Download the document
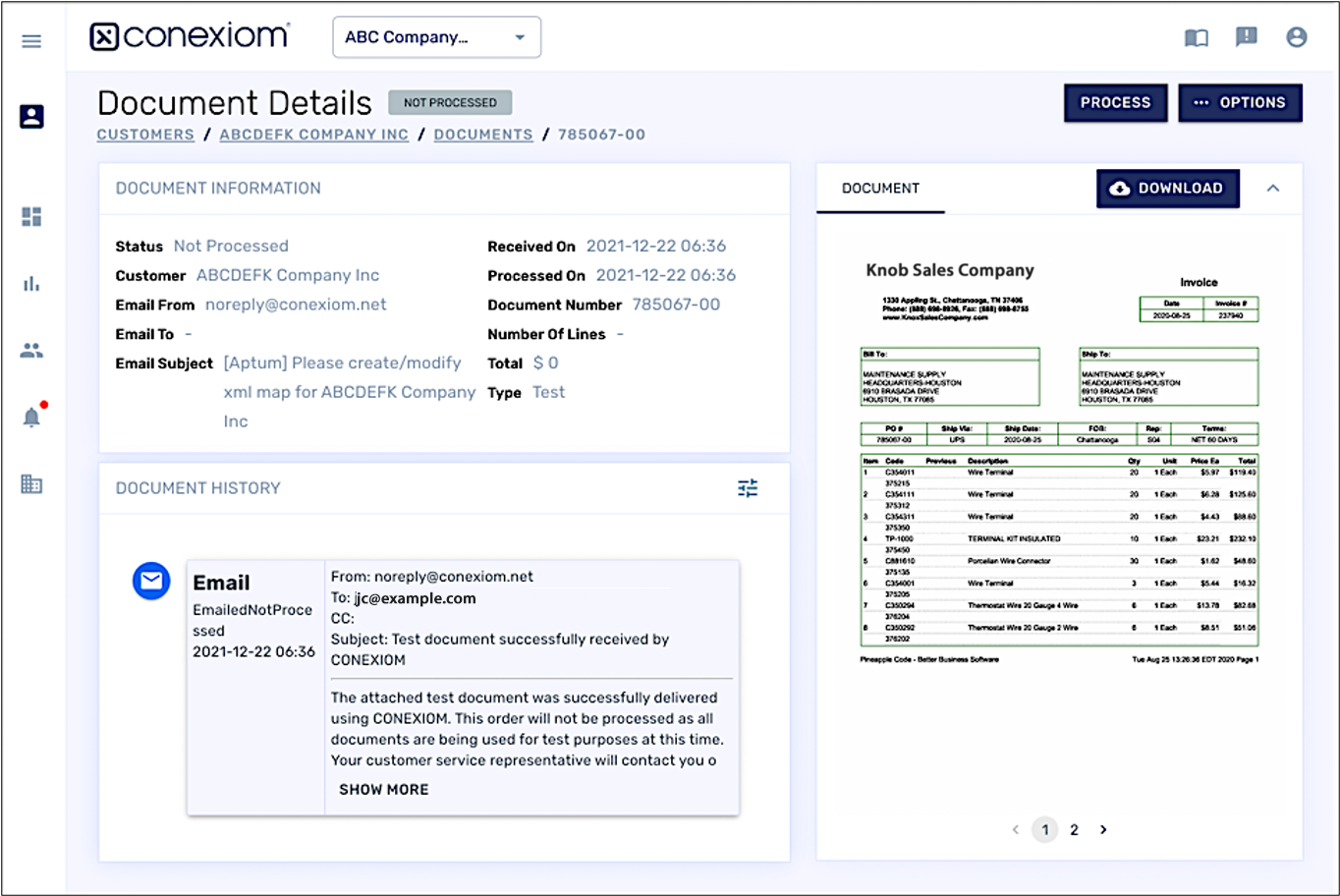The image size is (1340, 896). coord(1167,189)
